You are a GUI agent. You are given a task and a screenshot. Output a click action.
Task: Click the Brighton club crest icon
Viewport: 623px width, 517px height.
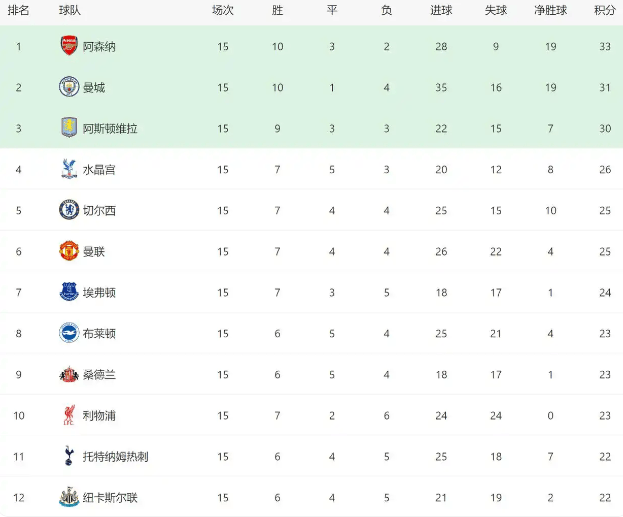[x=68, y=333]
